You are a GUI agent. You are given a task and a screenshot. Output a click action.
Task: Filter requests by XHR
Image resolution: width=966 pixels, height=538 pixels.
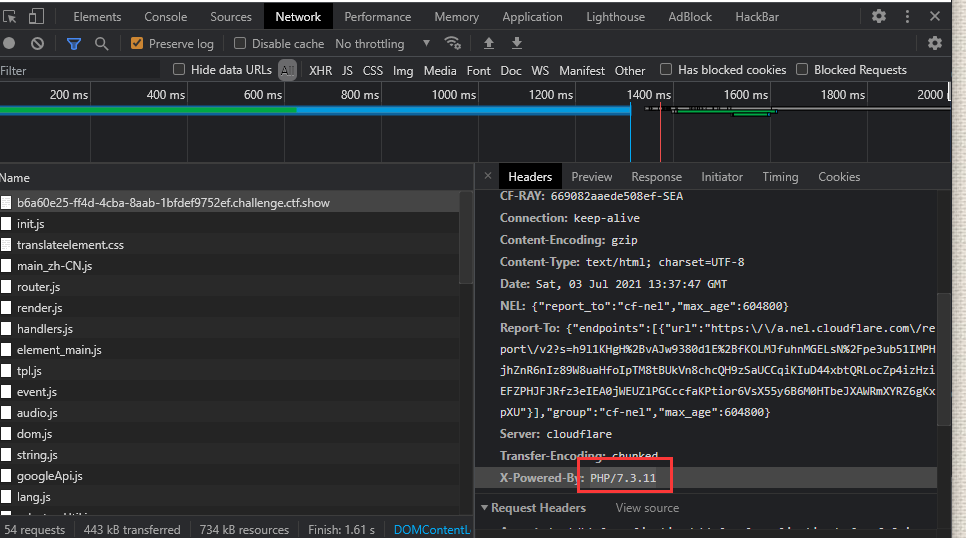tap(320, 70)
